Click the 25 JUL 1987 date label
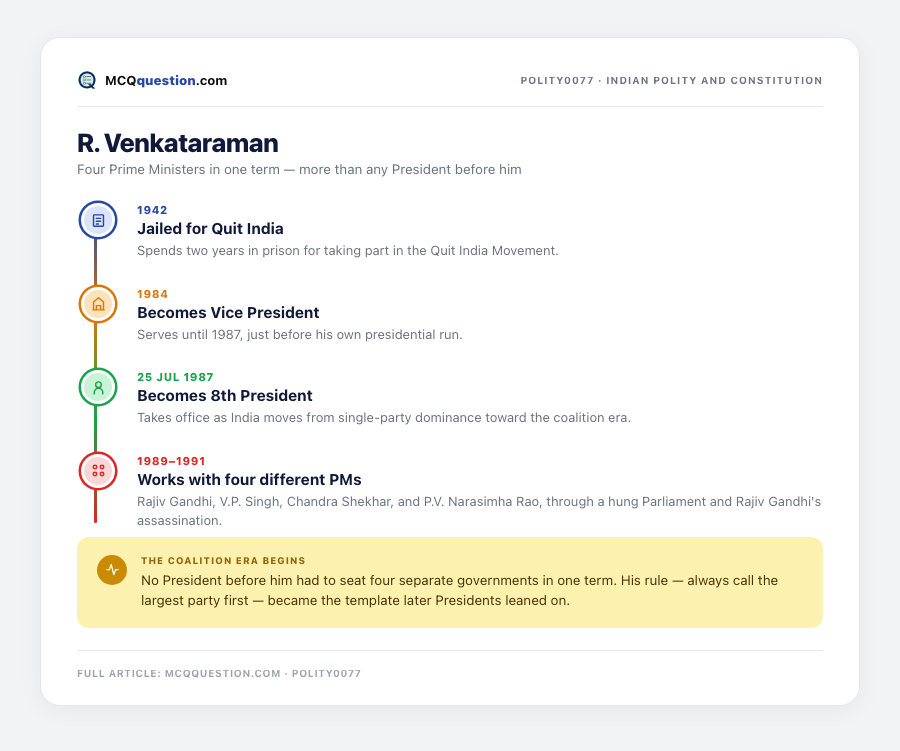The image size is (900, 751). pyautogui.click(x=175, y=377)
